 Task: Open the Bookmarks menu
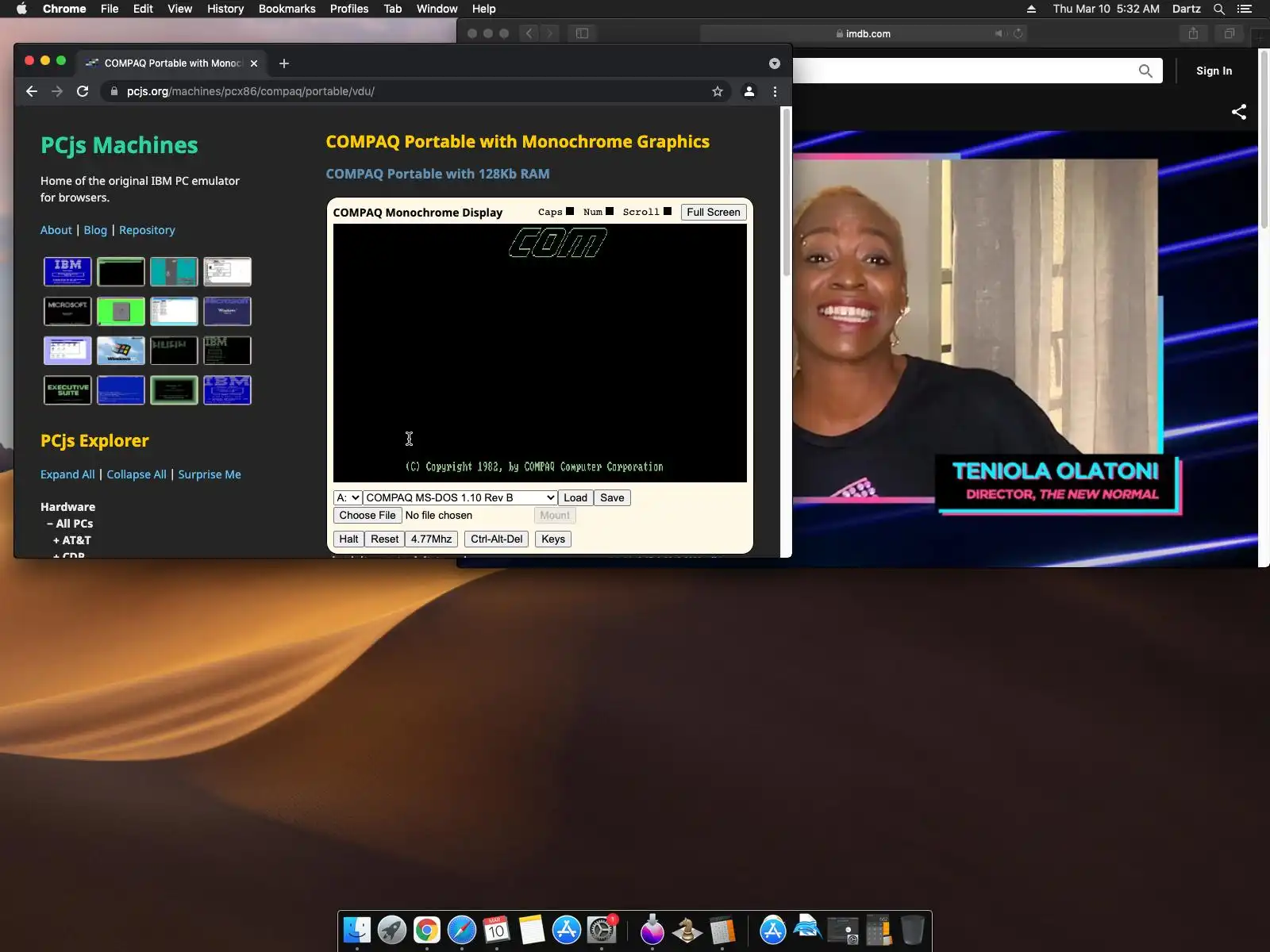(287, 9)
